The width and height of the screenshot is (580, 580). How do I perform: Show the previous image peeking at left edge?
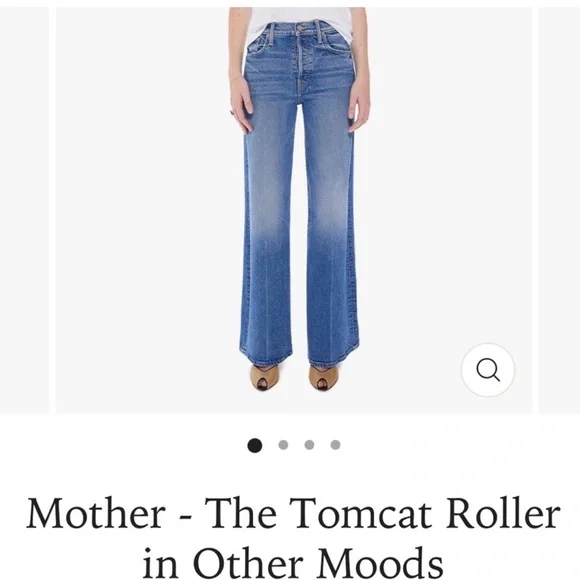[x=24, y=210]
